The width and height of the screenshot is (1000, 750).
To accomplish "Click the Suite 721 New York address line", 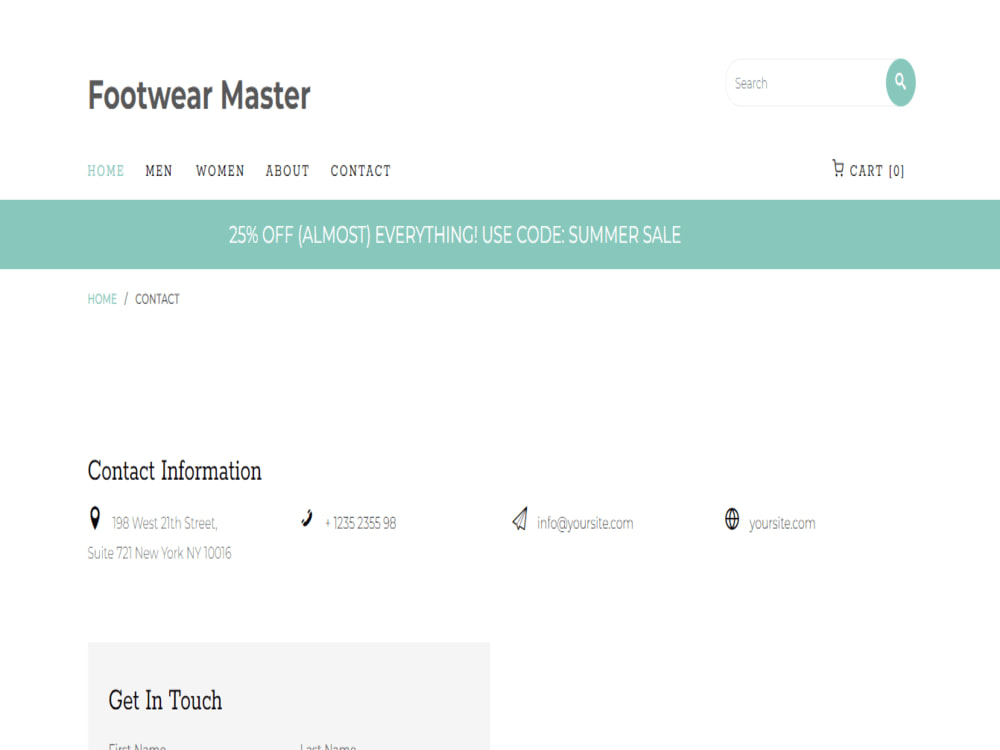I will click(x=159, y=553).
